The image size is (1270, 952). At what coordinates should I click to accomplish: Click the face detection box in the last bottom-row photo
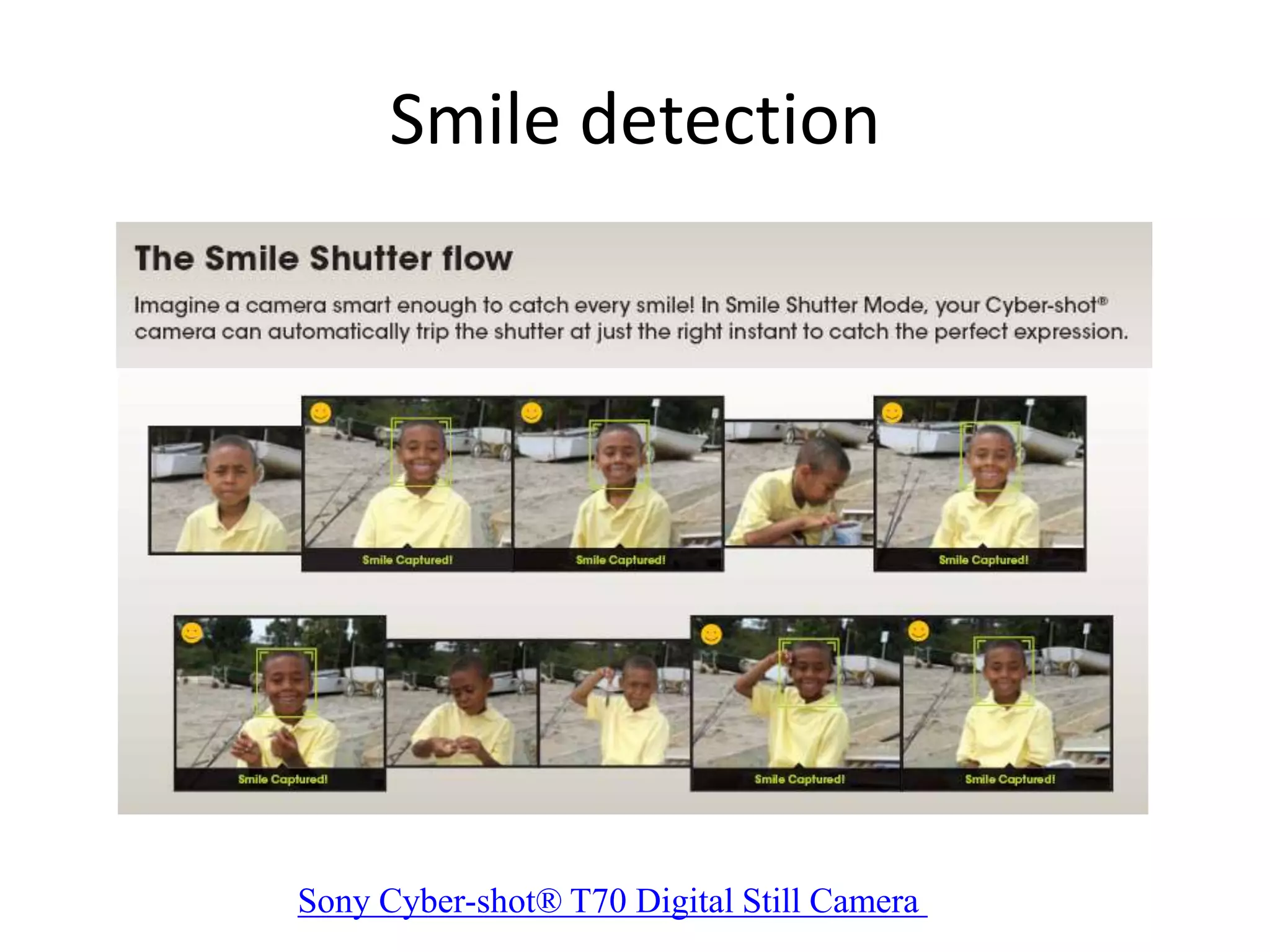pos(1003,671)
